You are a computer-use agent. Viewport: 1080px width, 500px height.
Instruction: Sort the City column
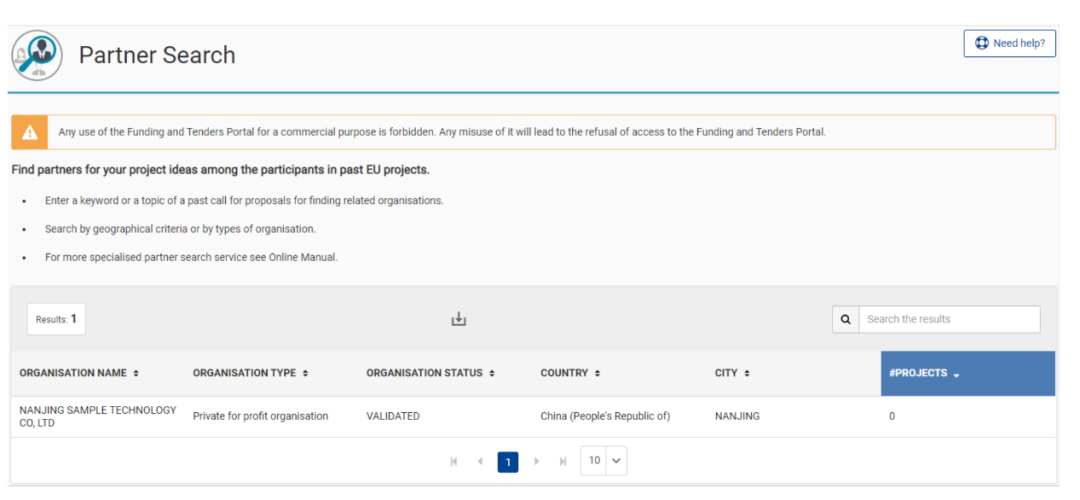[x=732, y=373]
